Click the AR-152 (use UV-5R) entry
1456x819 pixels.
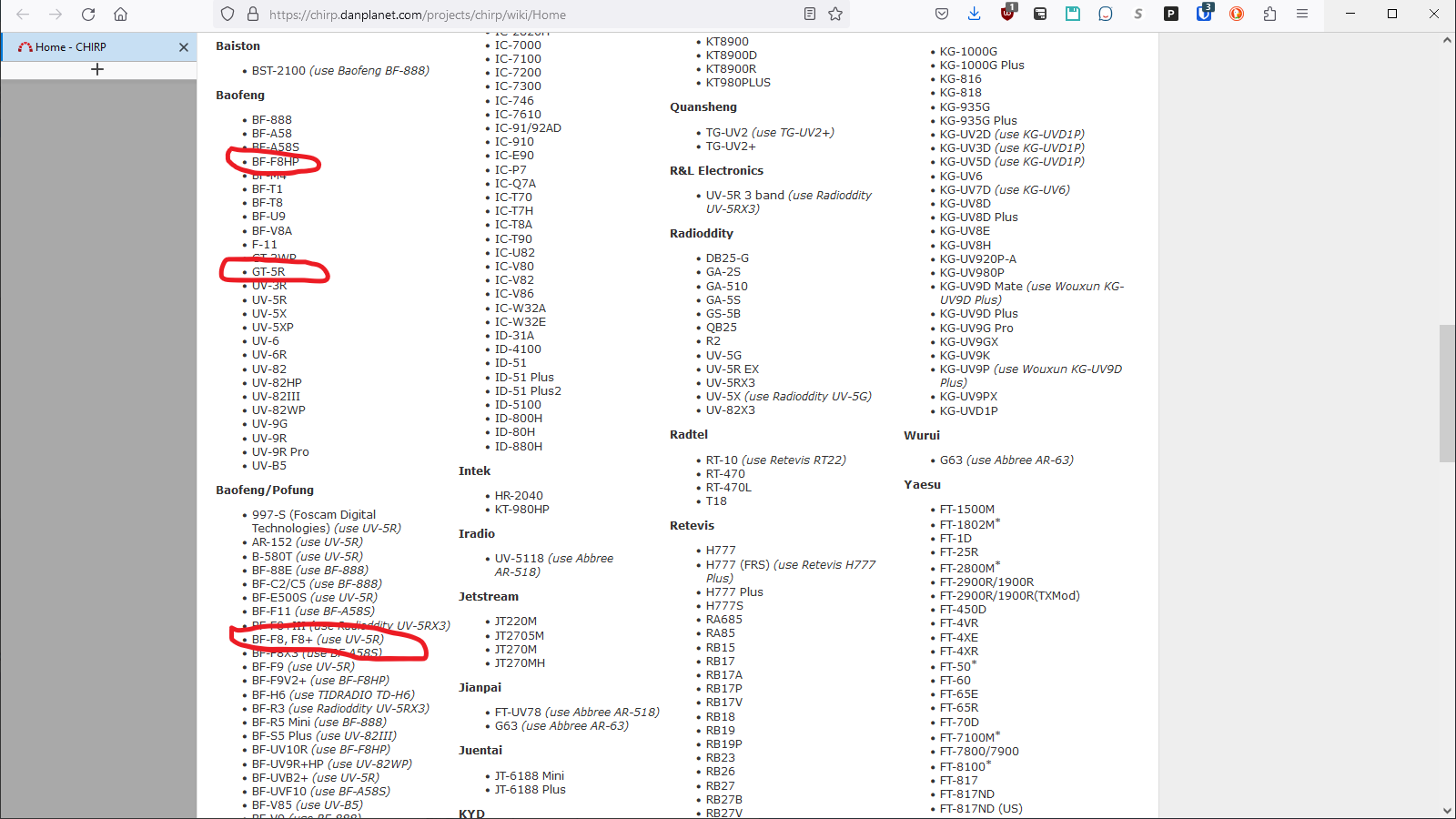click(x=308, y=542)
